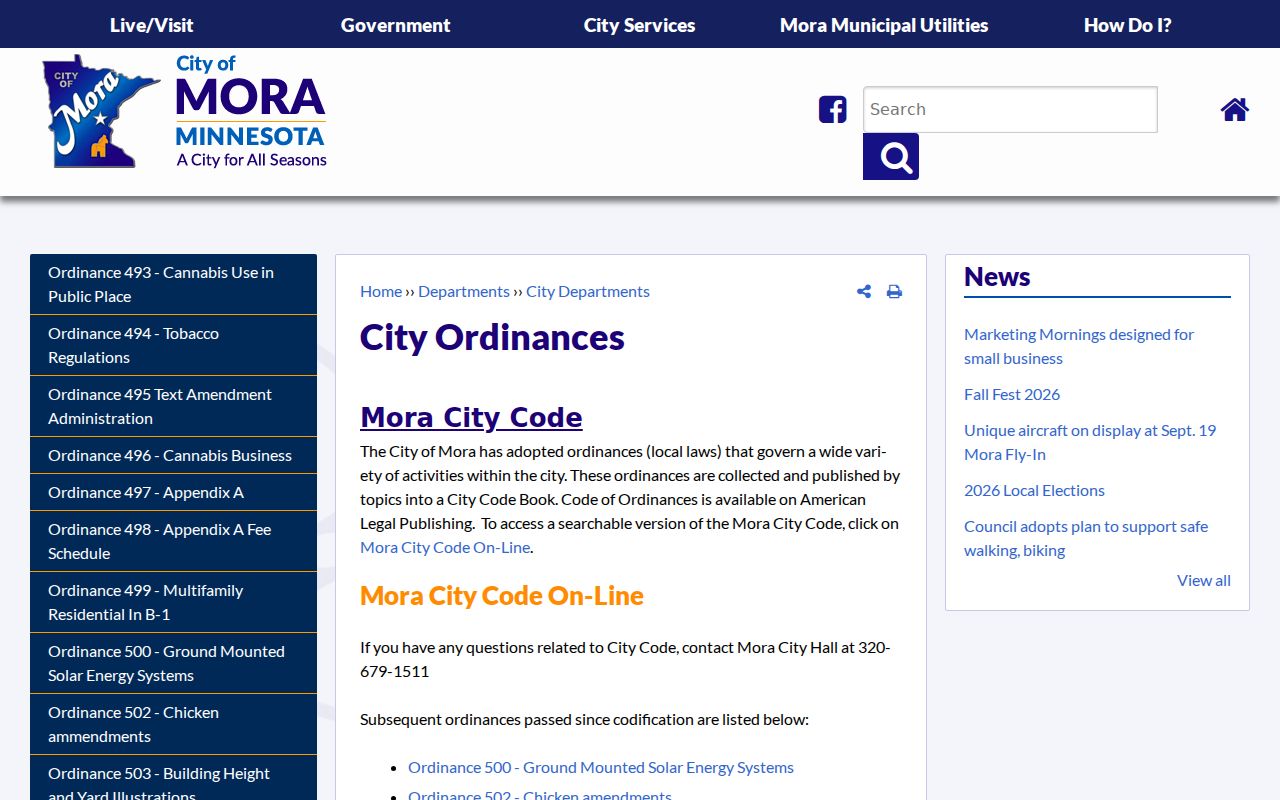
Task: Open the Mora Municipal Utilities menu
Action: click(884, 25)
